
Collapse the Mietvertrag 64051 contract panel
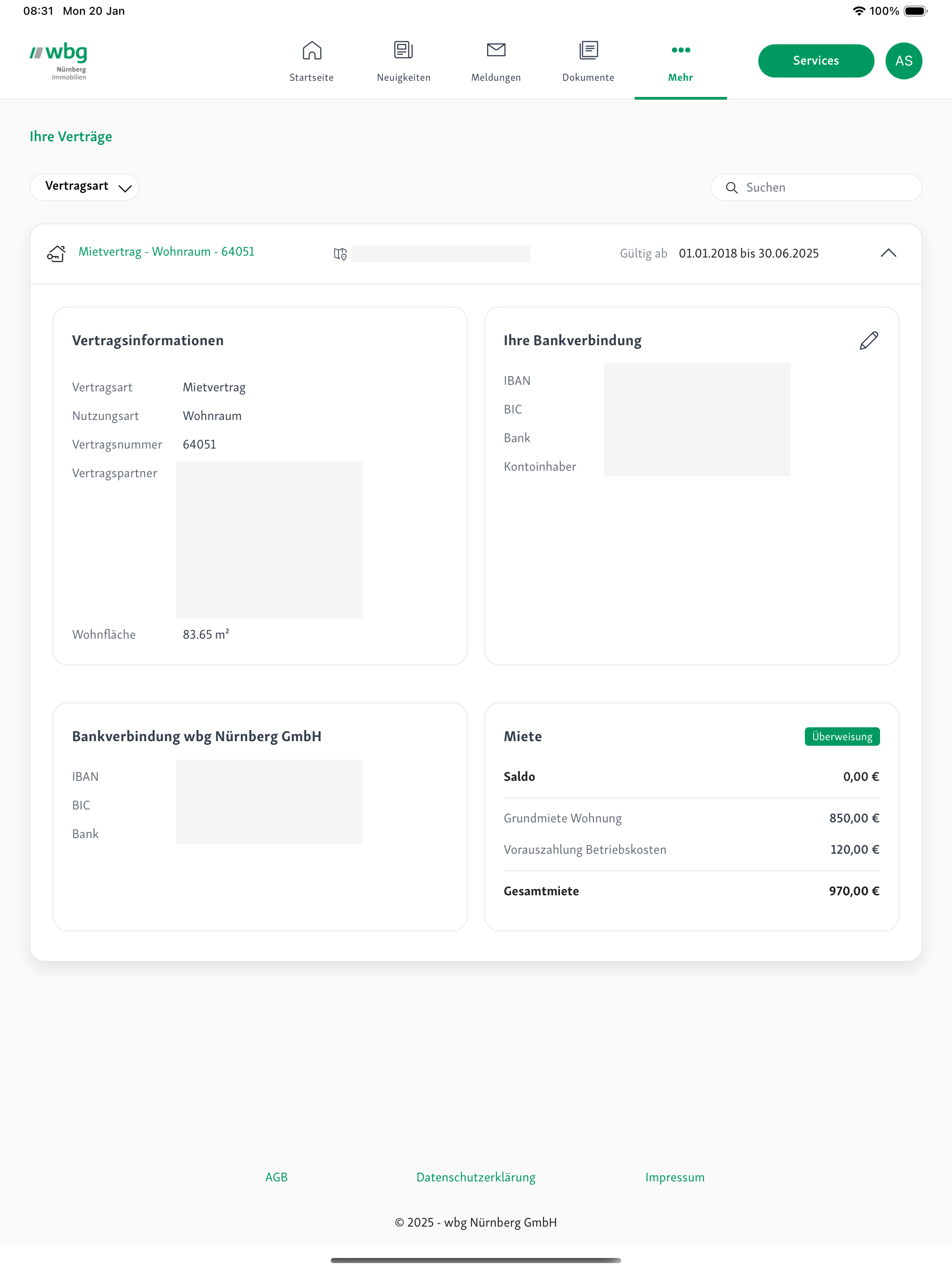(x=888, y=253)
